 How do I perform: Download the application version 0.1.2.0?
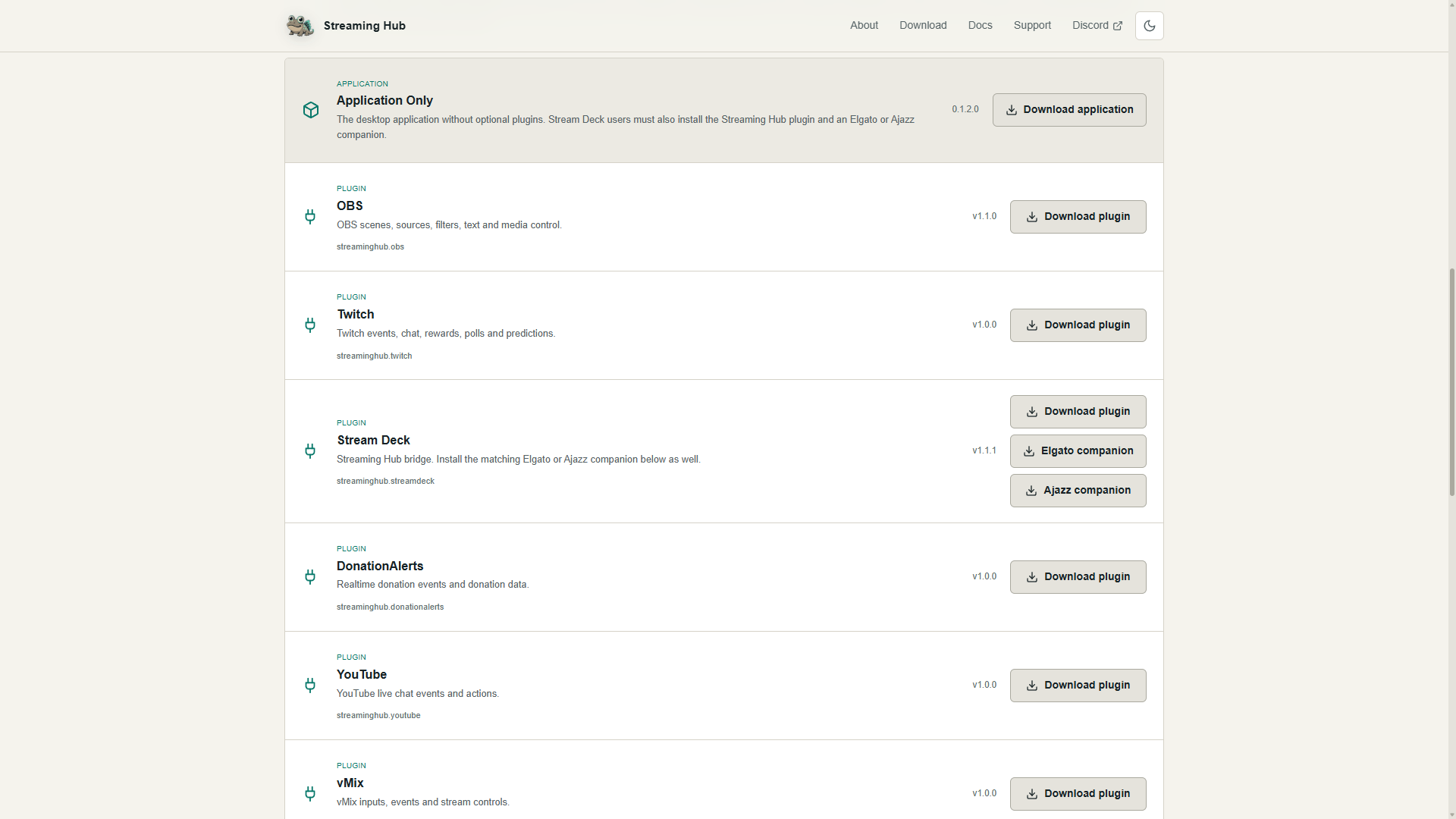pyautogui.click(x=1069, y=110)
